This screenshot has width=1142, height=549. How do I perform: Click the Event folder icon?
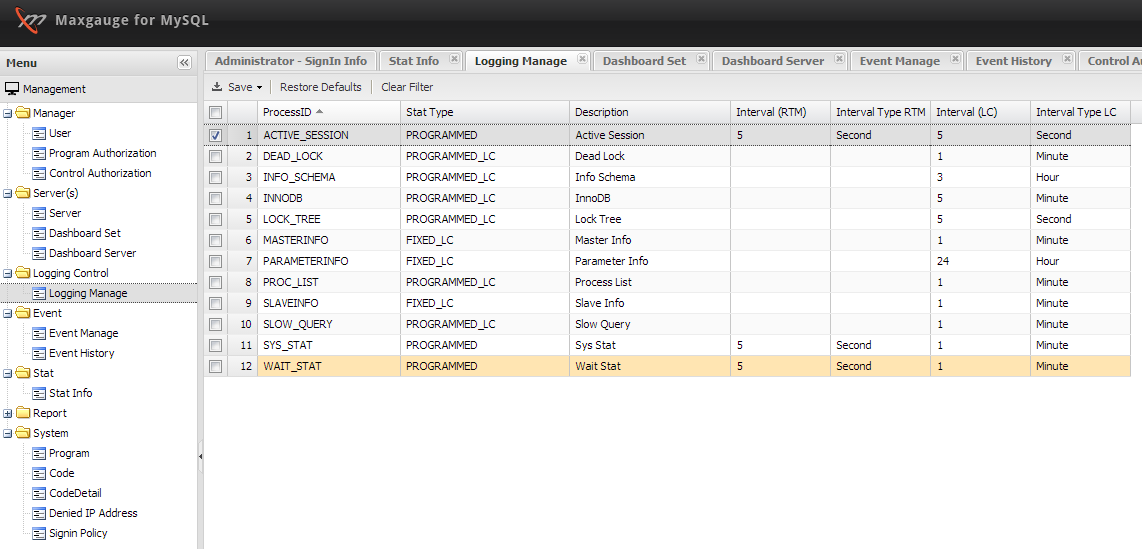23,313
